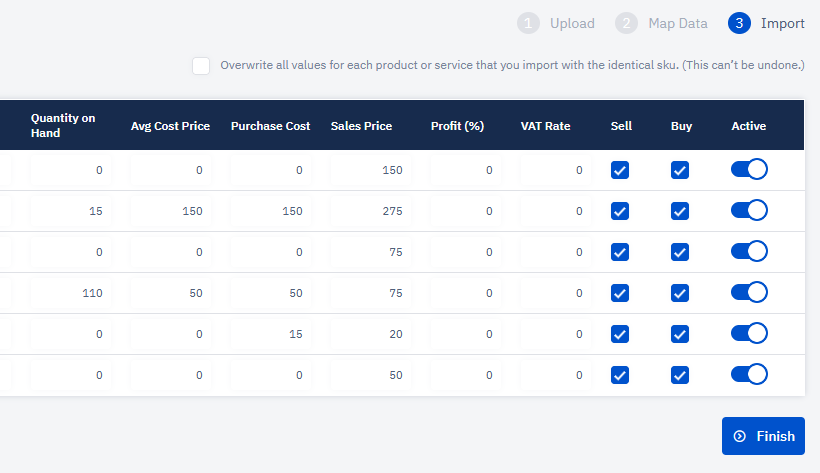Image resolution: width=820 pixels, height=473 pixels.
Task: Click the Sales Price field showing 50
Action: (371, 375)
